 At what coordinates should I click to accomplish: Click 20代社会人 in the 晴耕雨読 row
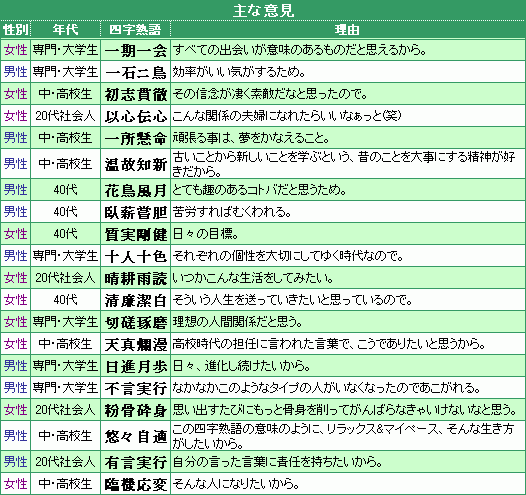65,278
